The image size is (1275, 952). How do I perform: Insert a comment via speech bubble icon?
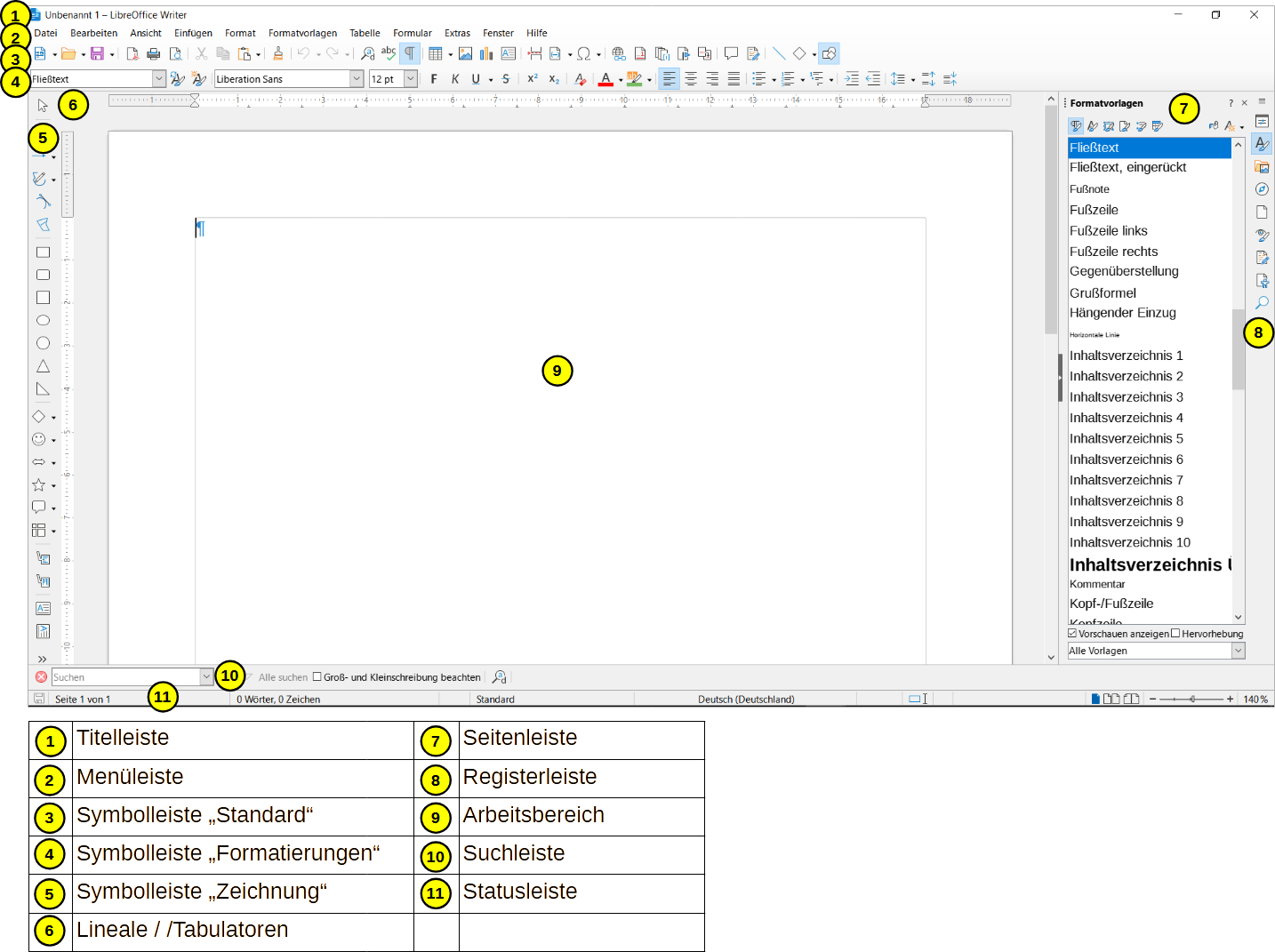coord(731,54)
